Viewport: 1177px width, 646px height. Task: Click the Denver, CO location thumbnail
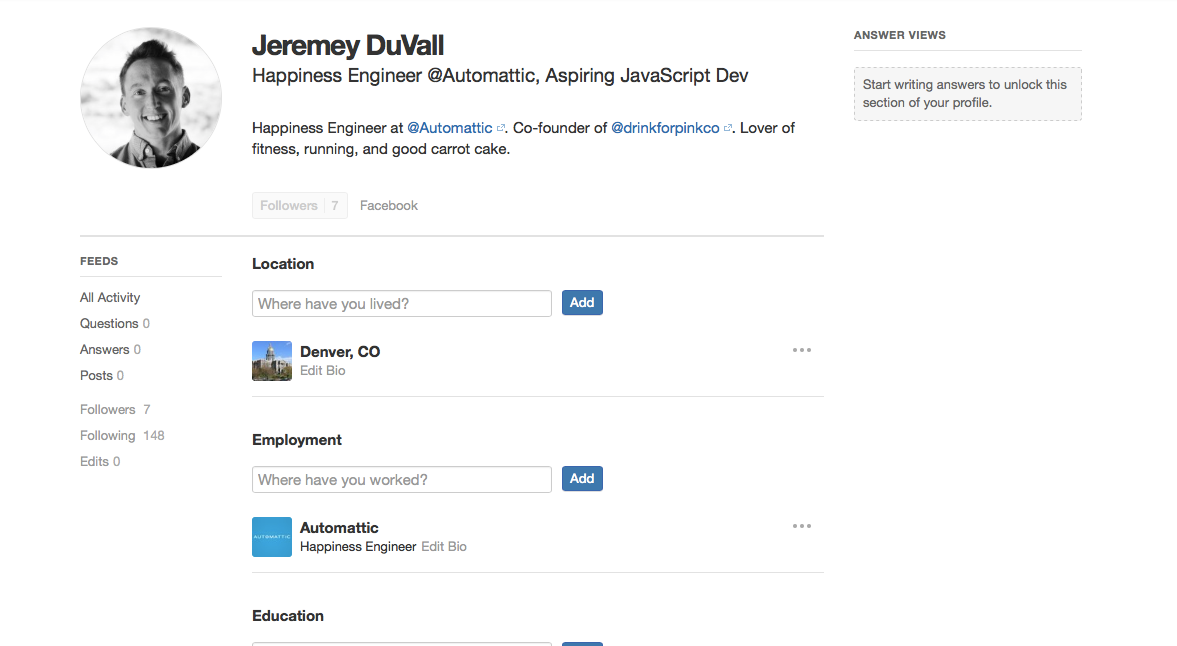point(272,361)
